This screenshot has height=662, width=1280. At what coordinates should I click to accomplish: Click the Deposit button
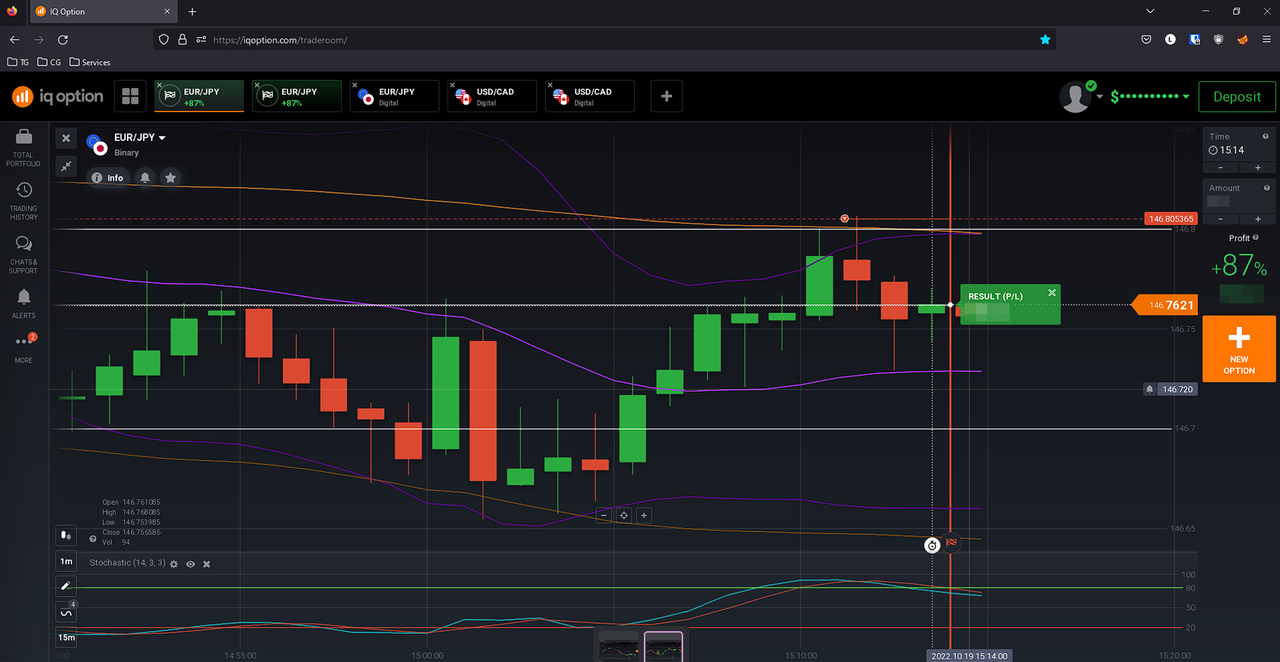[1237, 97]
